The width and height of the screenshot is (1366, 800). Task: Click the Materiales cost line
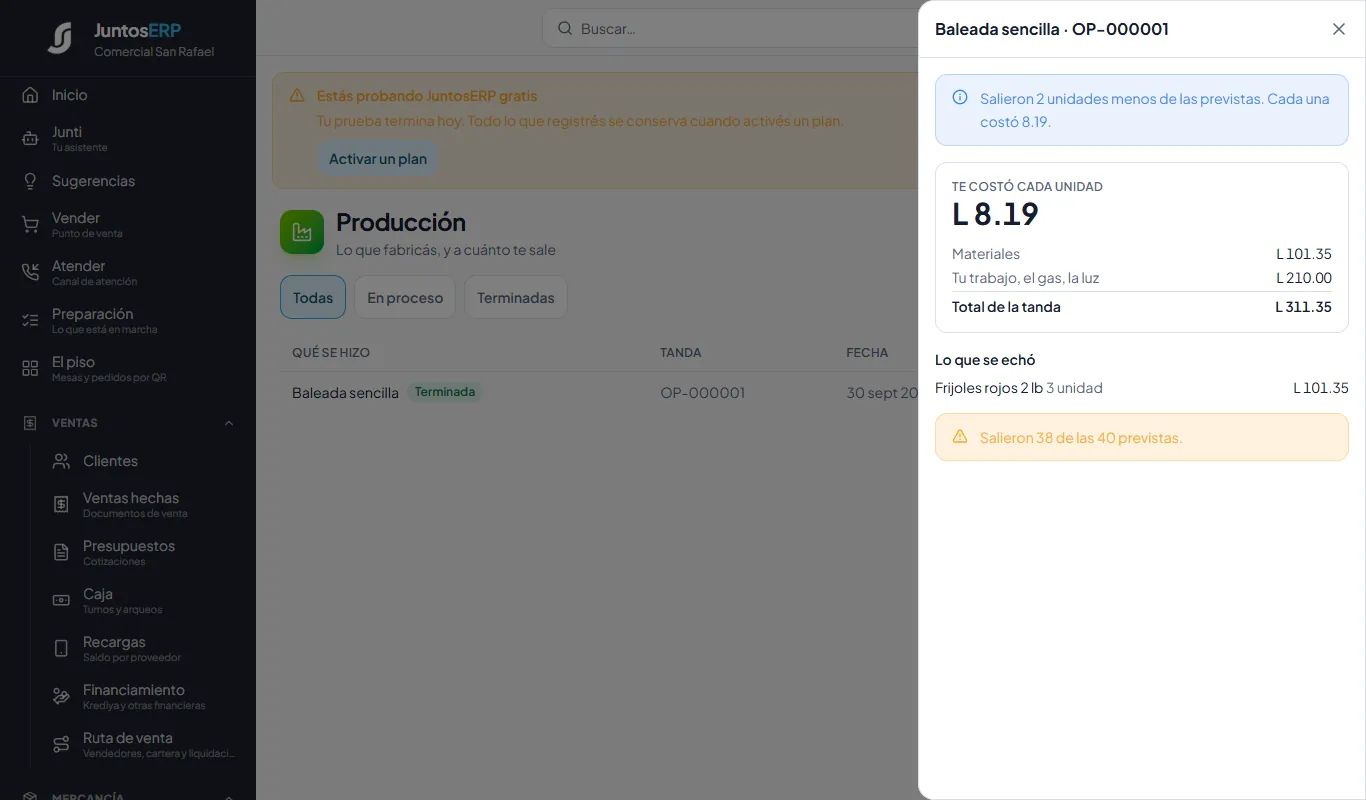[1142, 254]
